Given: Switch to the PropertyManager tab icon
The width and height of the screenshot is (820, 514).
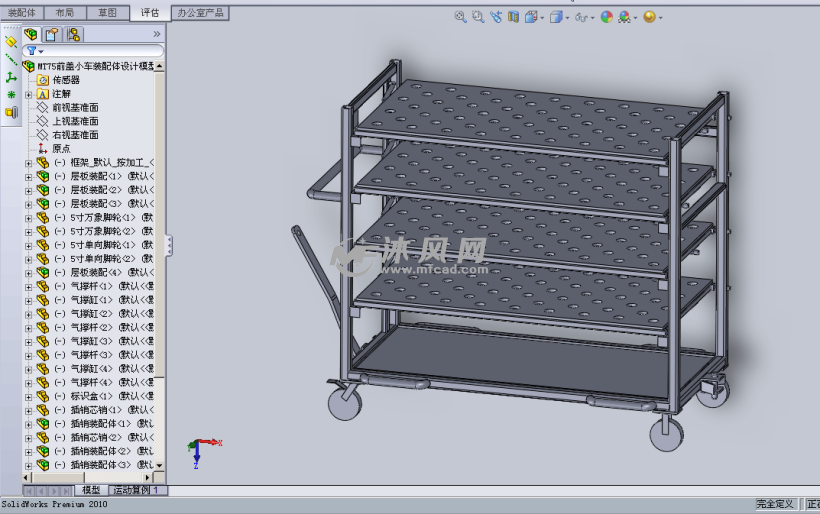Looking at the screenshot, I should pos(52,34).
